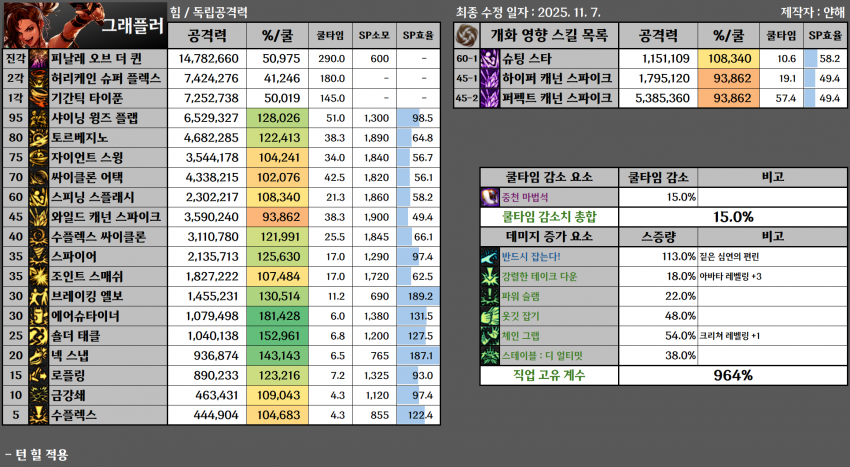This screenshot has height=467, width=850.
Task: Click the enhancement emblem beside 개화 영향 스킬 목록
Action: point(467,34)
